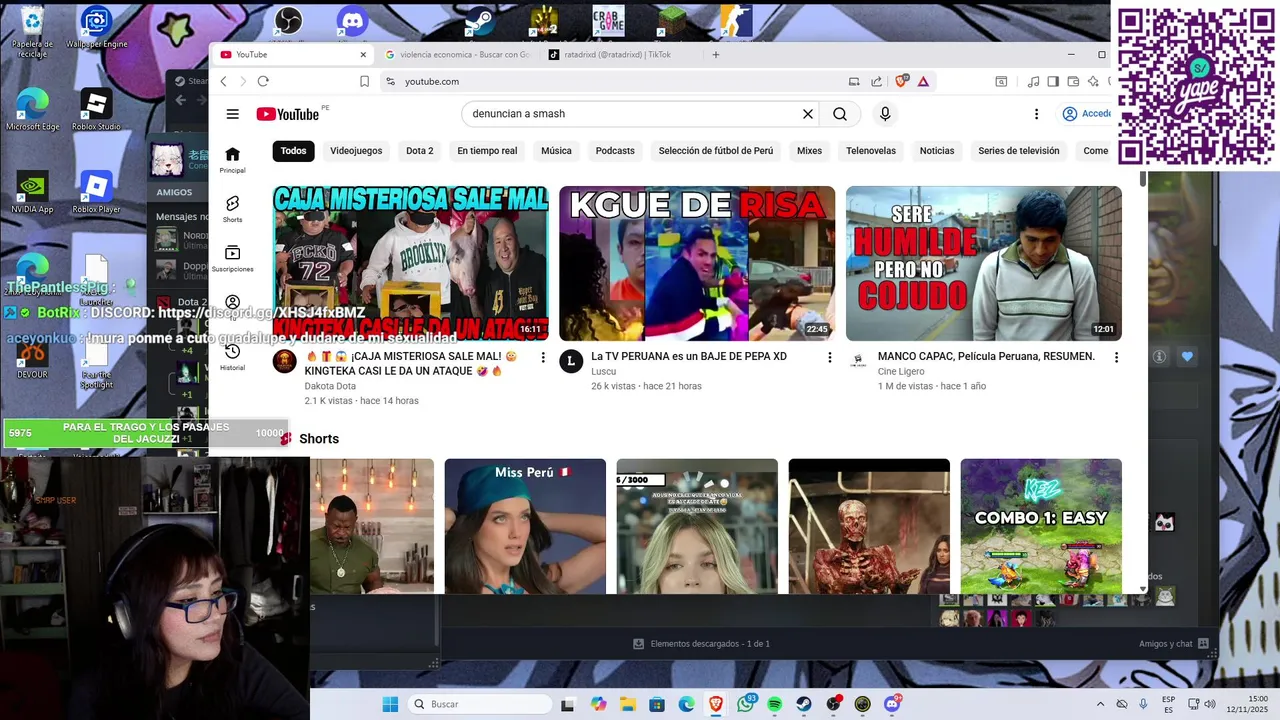1280x720 pixels.
Task: Open a new browser tab
Action: (715, 55)
